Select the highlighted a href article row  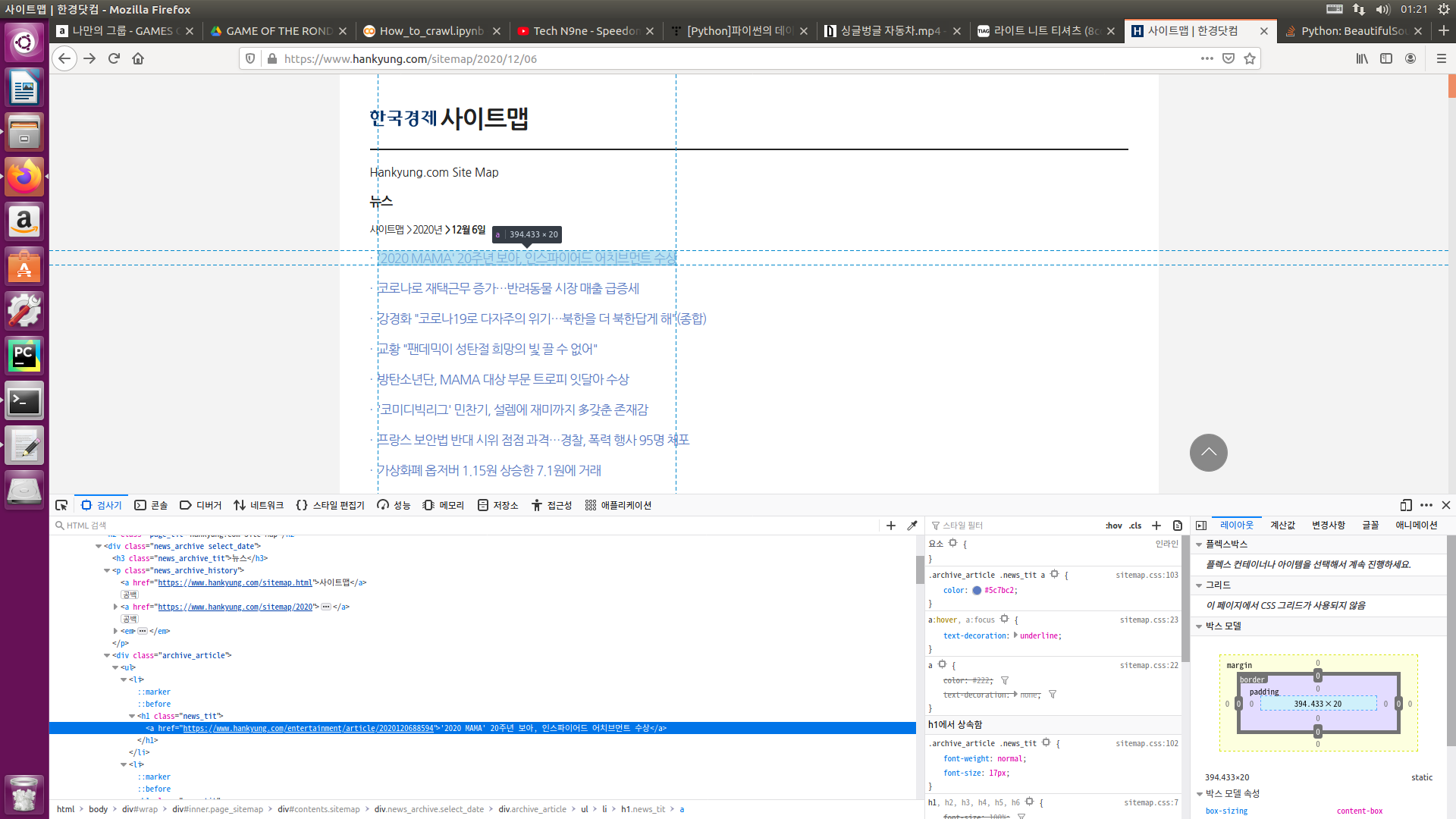(x=482, y=728)
